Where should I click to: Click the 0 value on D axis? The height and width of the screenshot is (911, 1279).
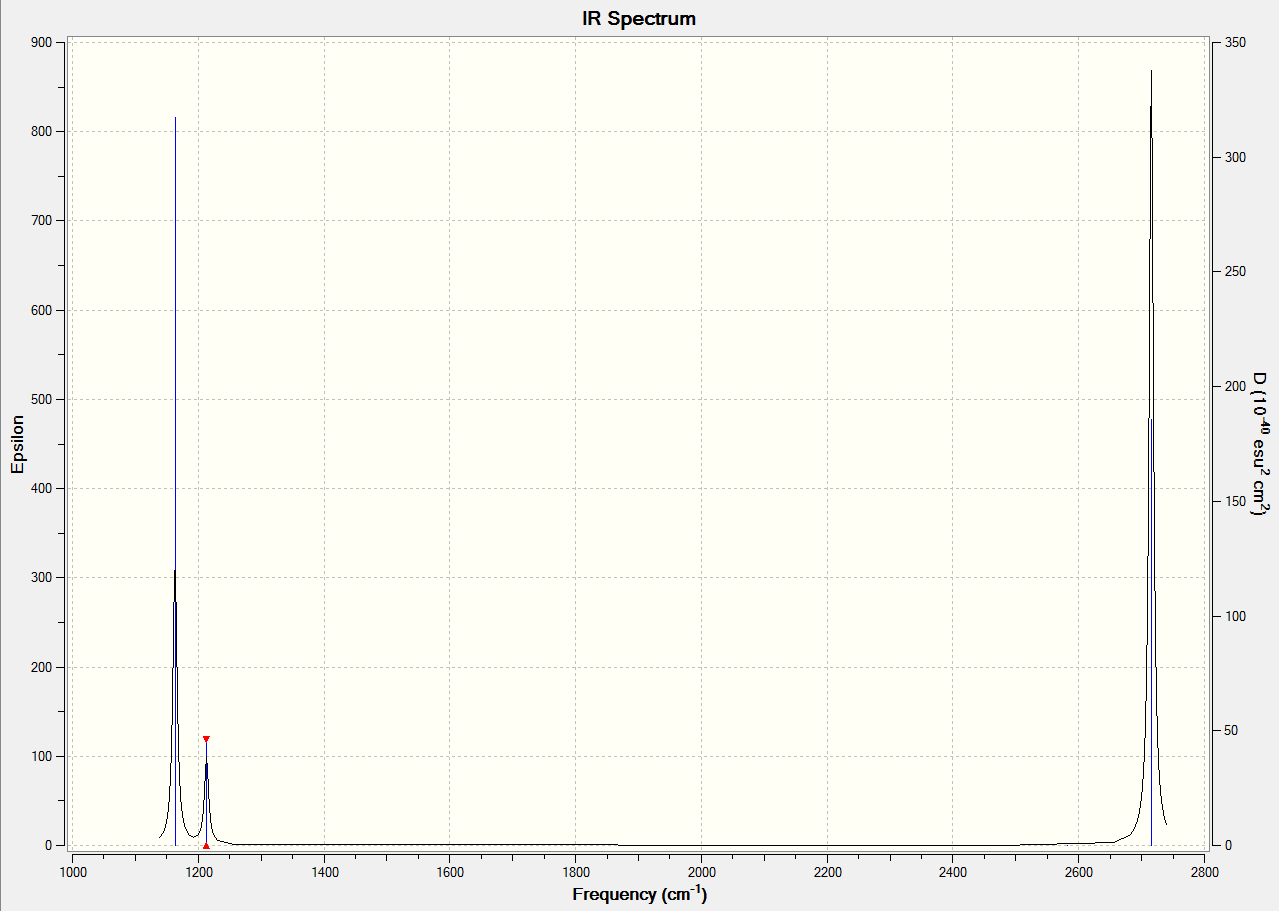click(x=1226, y=845)
